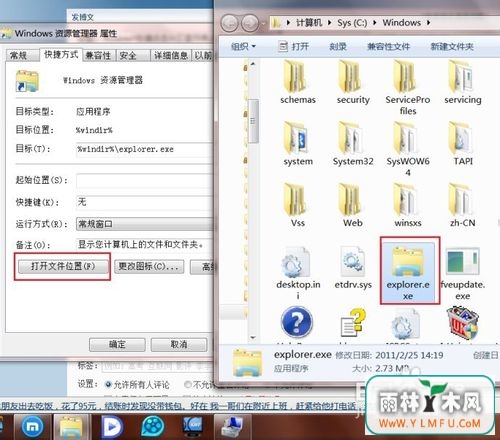Click the vertical scrollbar thumb in Explorer

(253, 121)
